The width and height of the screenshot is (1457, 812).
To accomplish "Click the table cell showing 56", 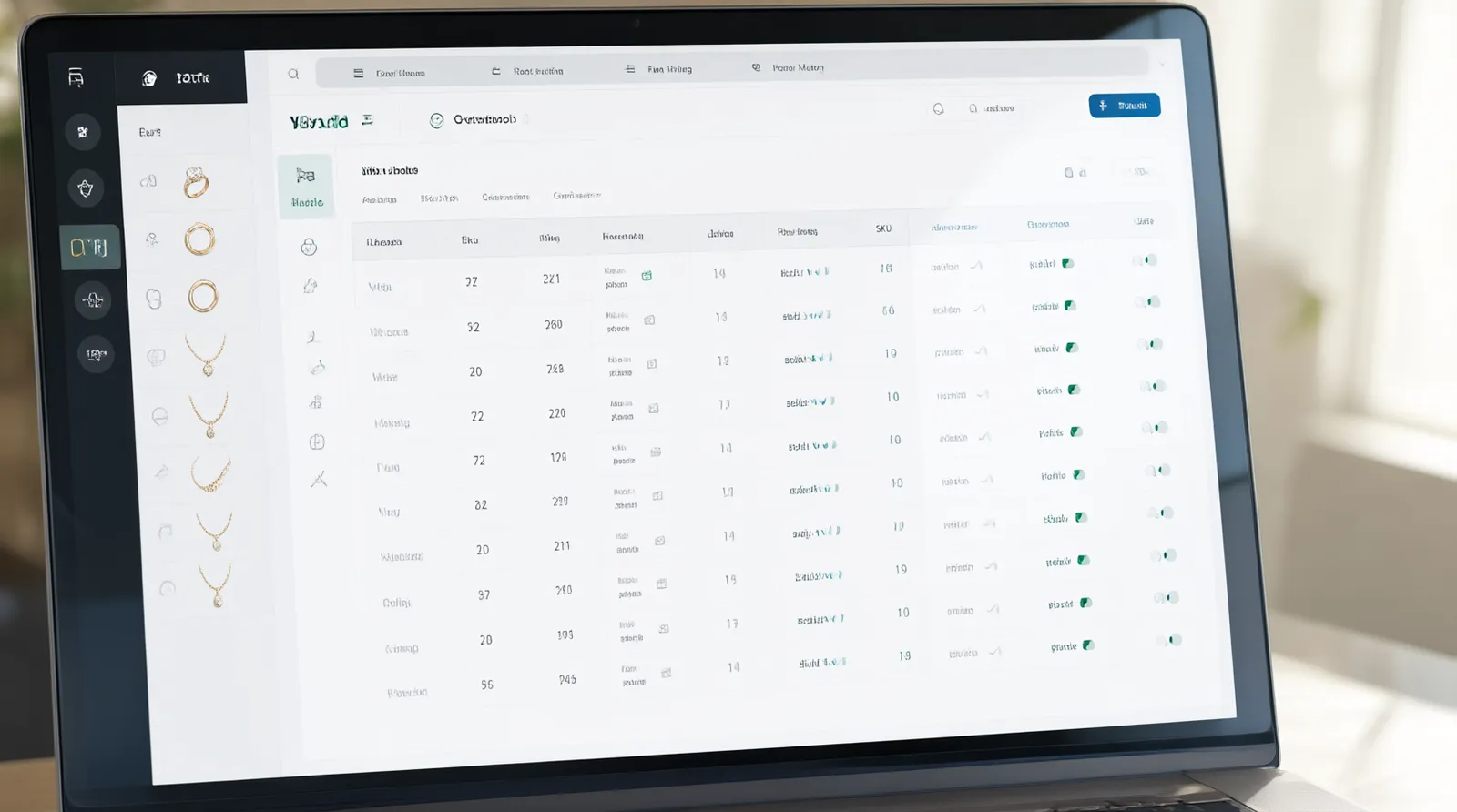I will click(x=487, y=685).
